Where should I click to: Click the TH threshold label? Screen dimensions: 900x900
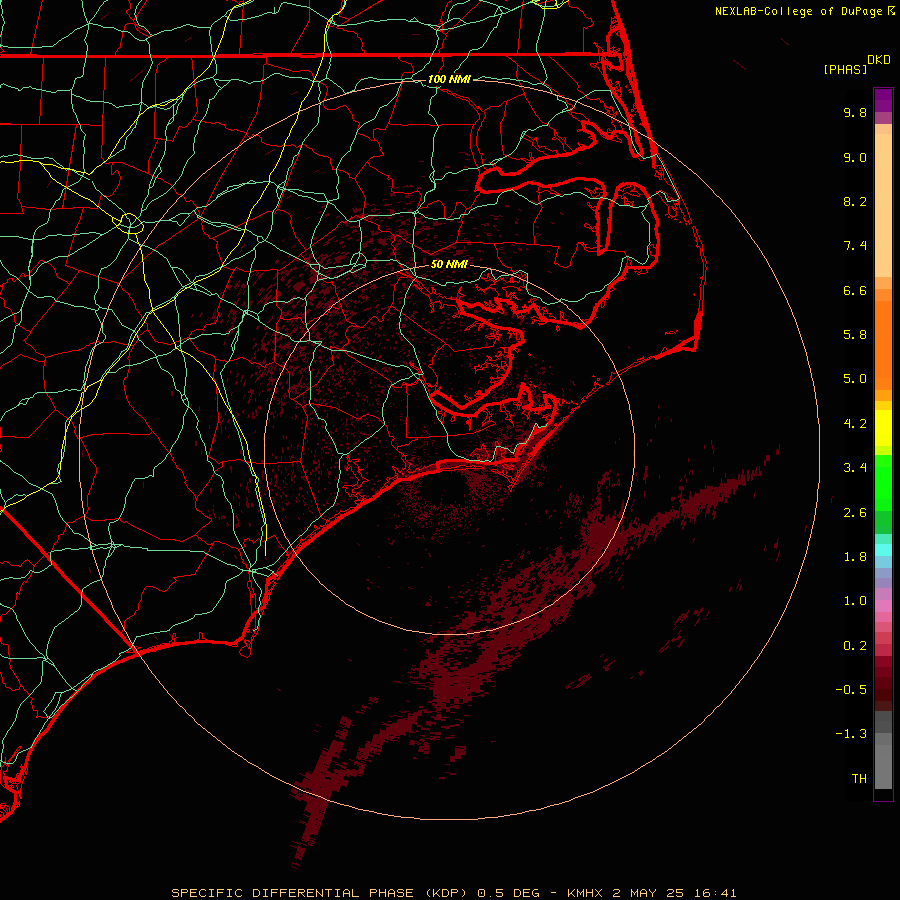click(x=859, y=779)
